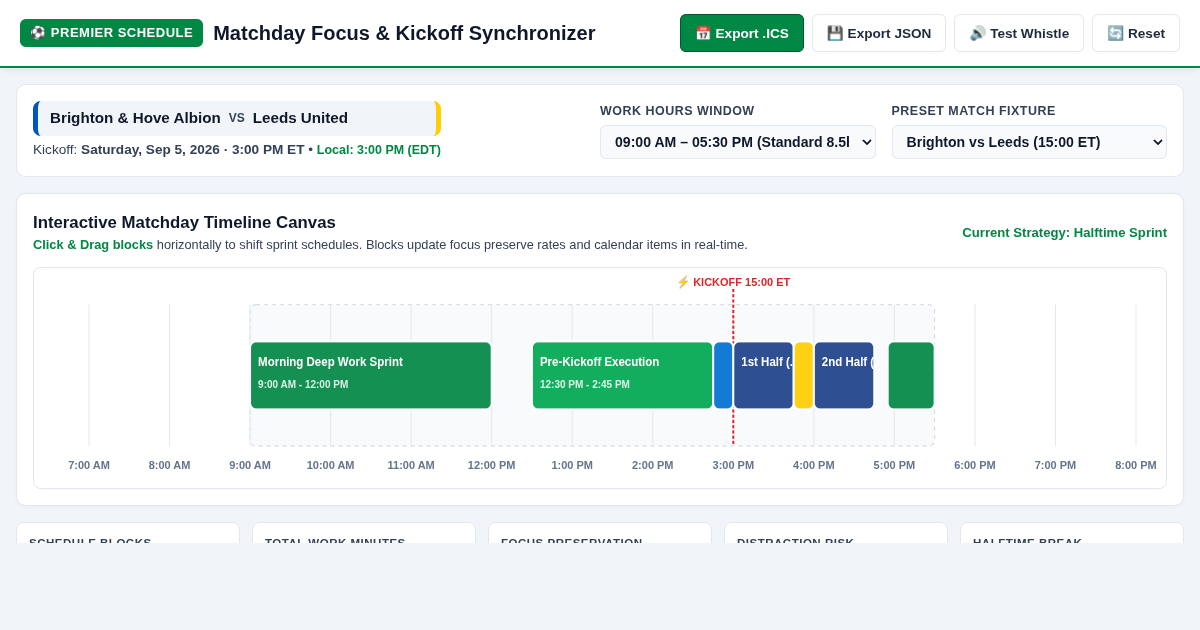The width and height of the screenshot is (1200, 630).
Task: Click the Local: 3:00 PM (EDT) text
Action: [379, 150]
